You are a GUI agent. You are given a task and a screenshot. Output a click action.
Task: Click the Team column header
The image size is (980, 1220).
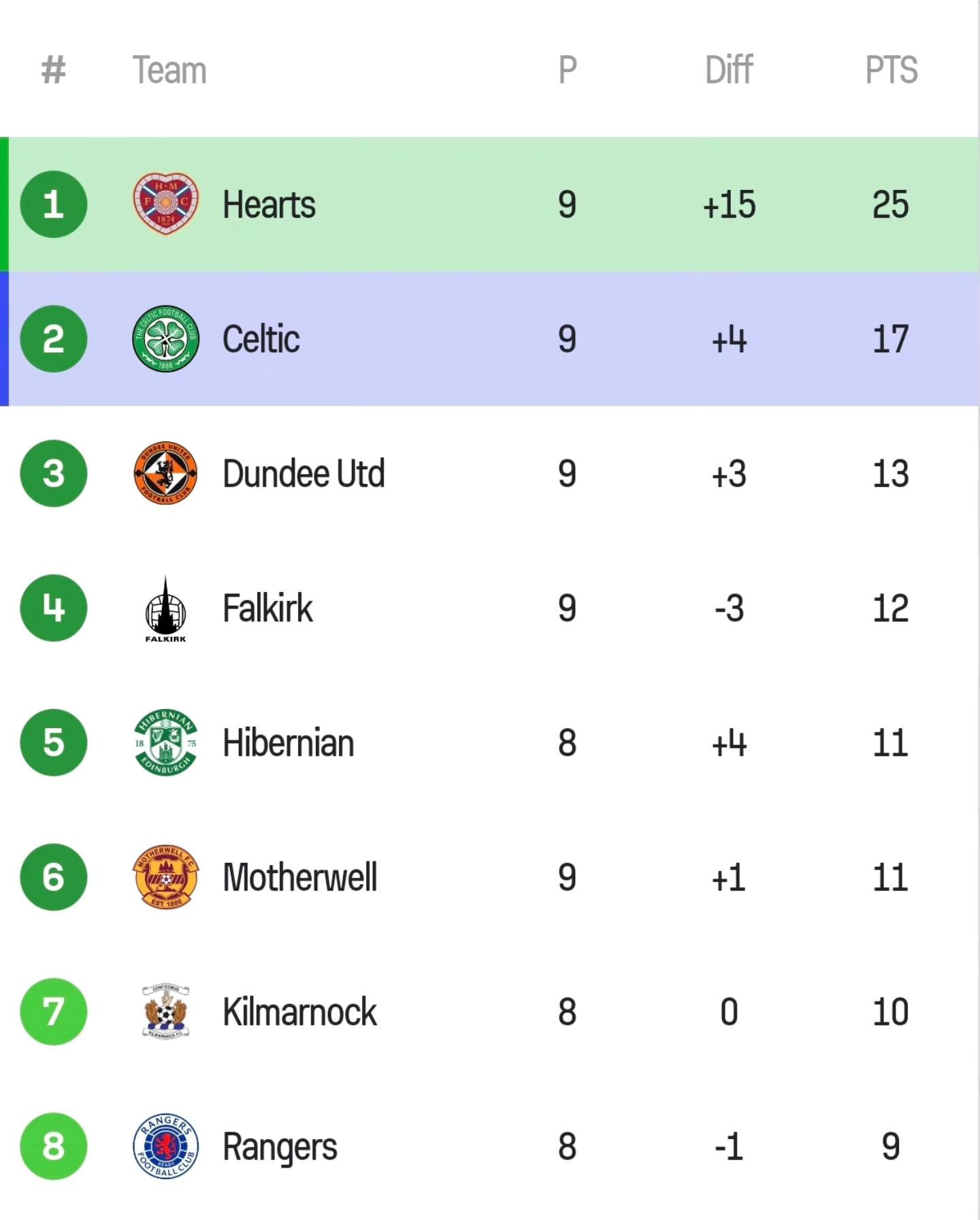(169, 70)
